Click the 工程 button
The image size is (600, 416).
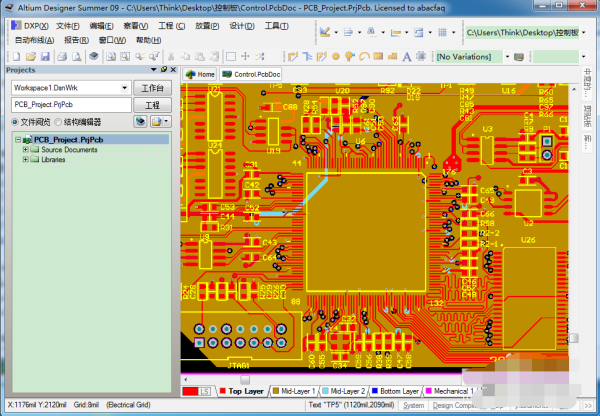152,105
